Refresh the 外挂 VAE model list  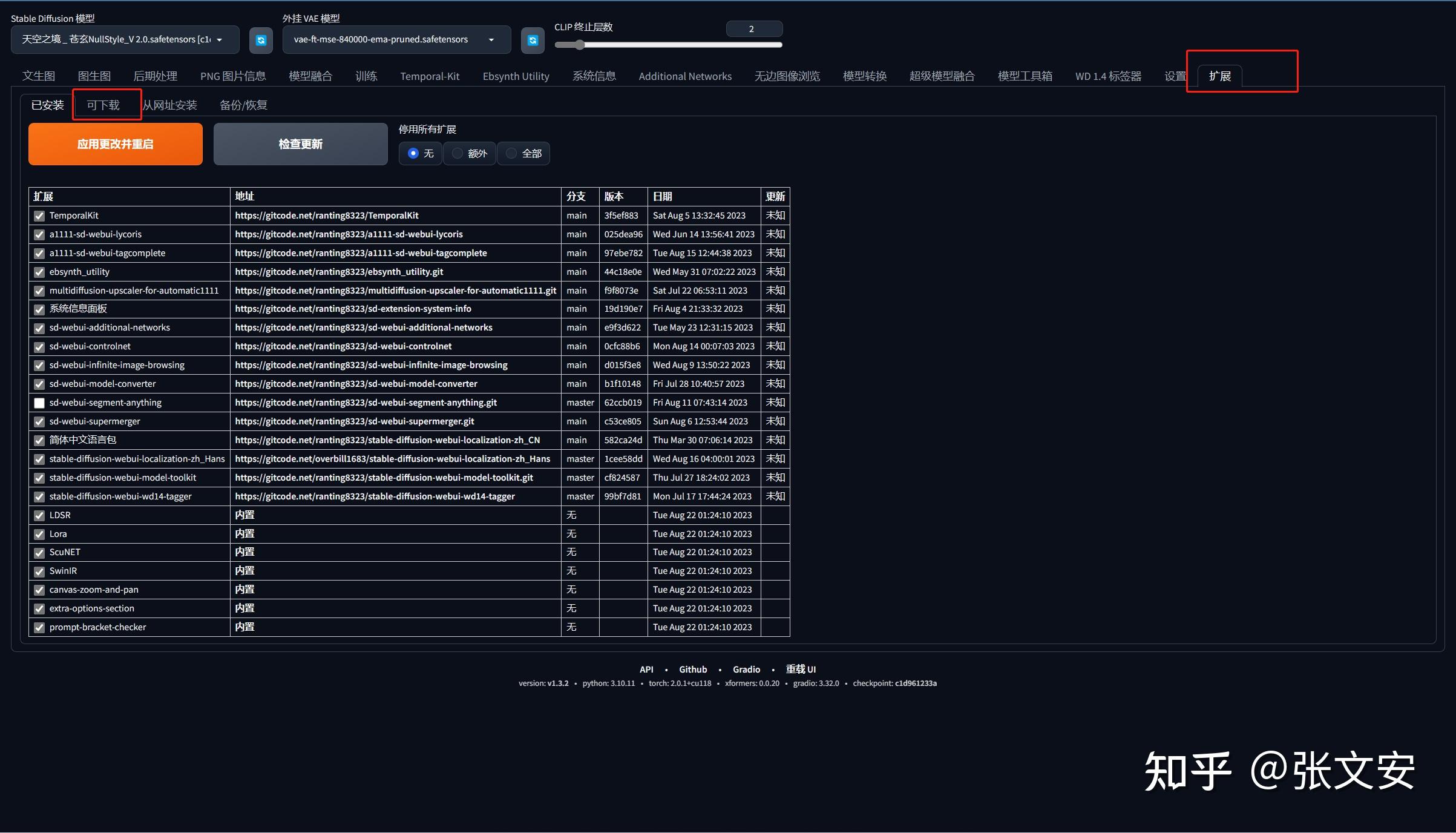[x=533, y=40]
